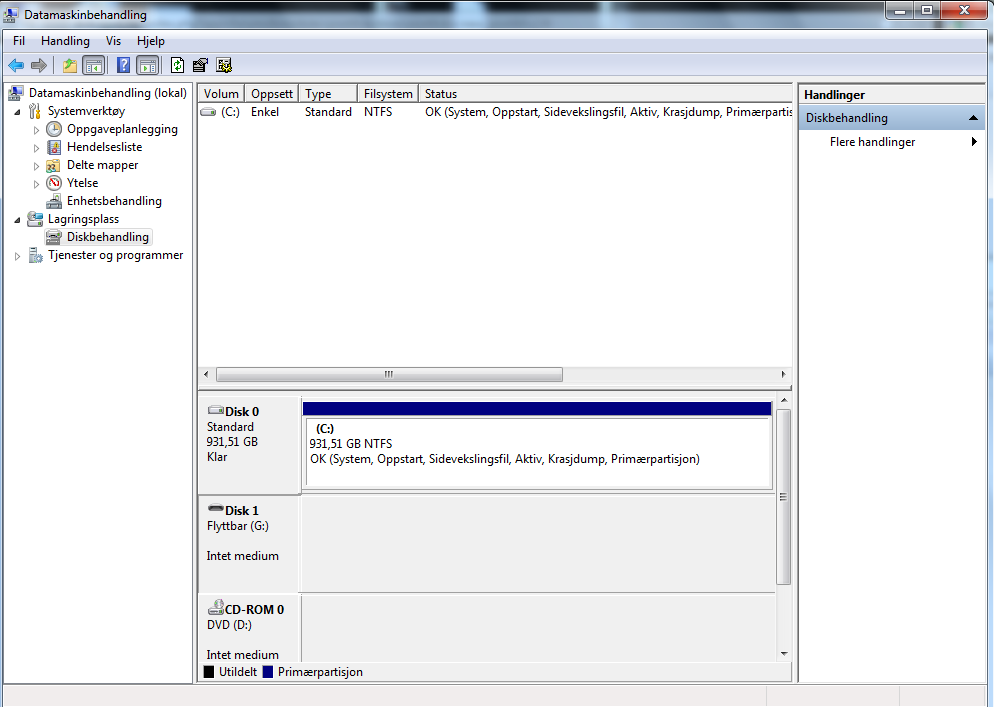Select the Disk 1 Flyttbar (G:) panel
The image size is (994, 707).
point(249,543)
